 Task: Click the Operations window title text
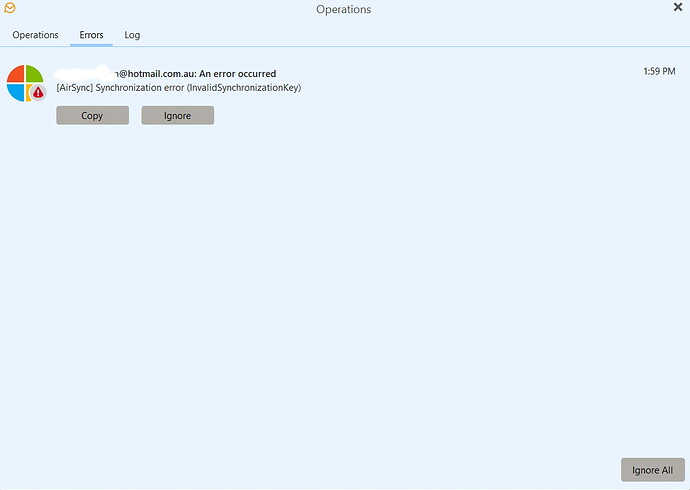[343, 10]
